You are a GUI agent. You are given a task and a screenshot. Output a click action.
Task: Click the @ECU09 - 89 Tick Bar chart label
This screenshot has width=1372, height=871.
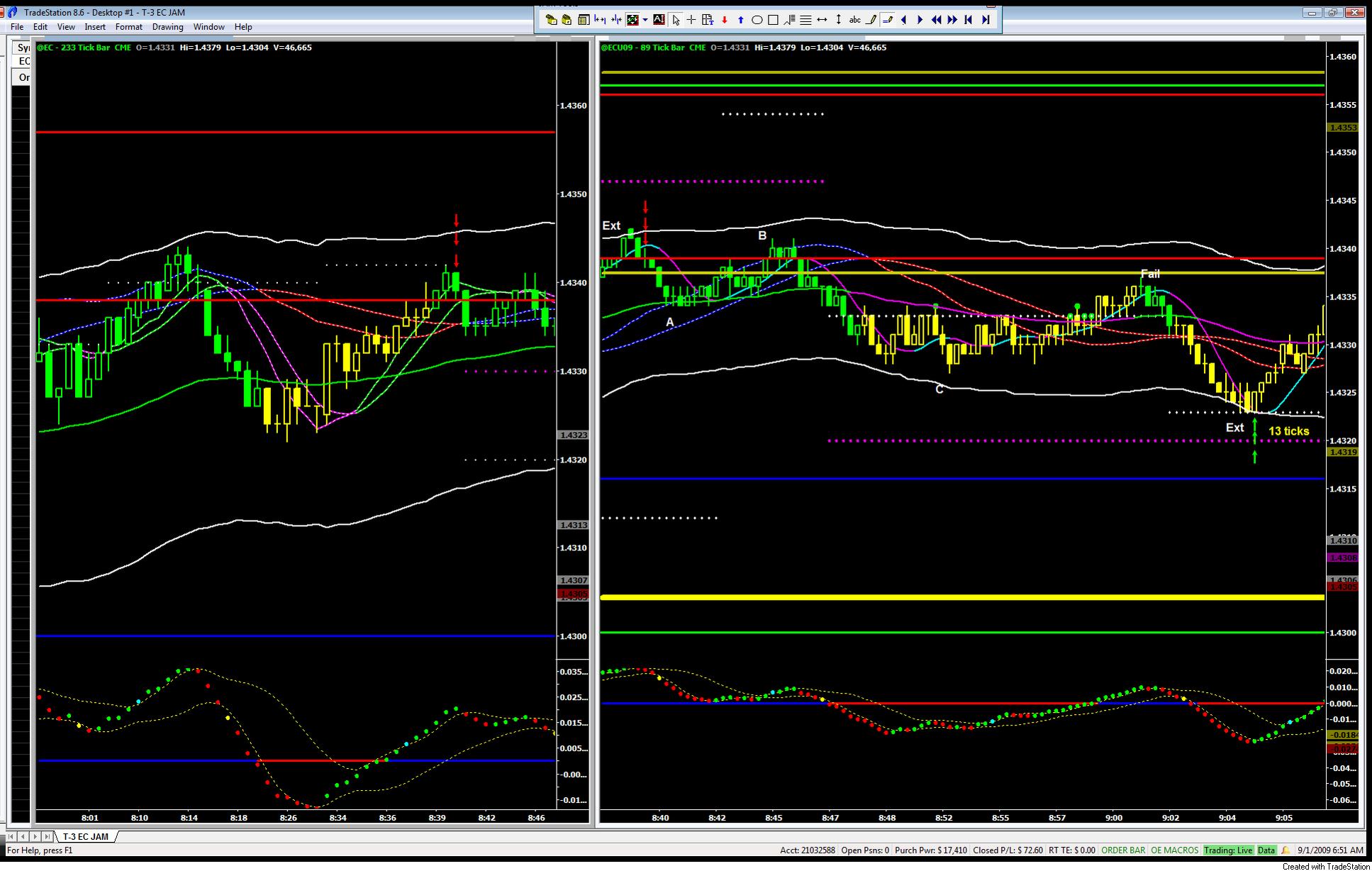point(643,48)
